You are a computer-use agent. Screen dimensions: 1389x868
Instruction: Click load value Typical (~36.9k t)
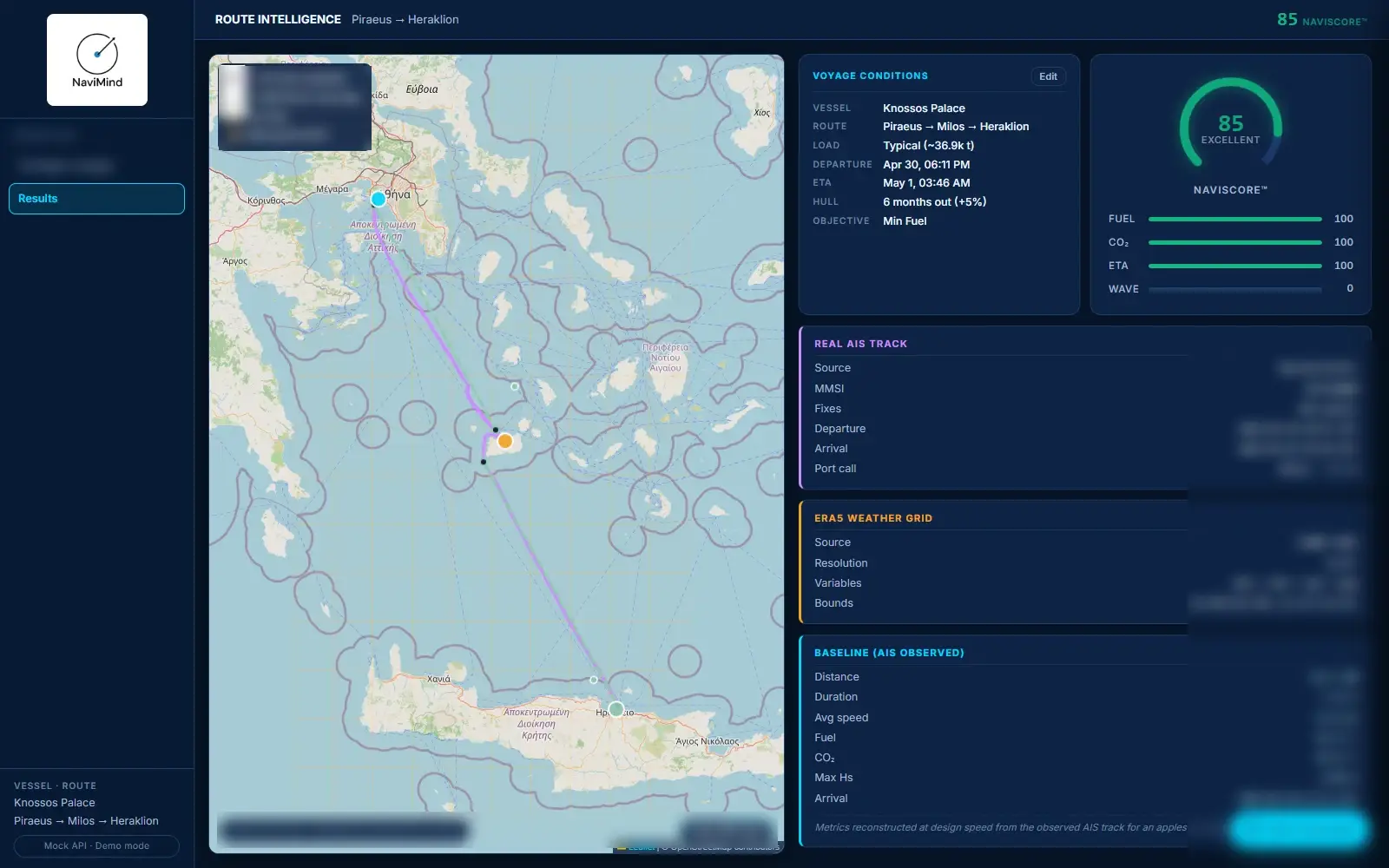click(928, 146)
